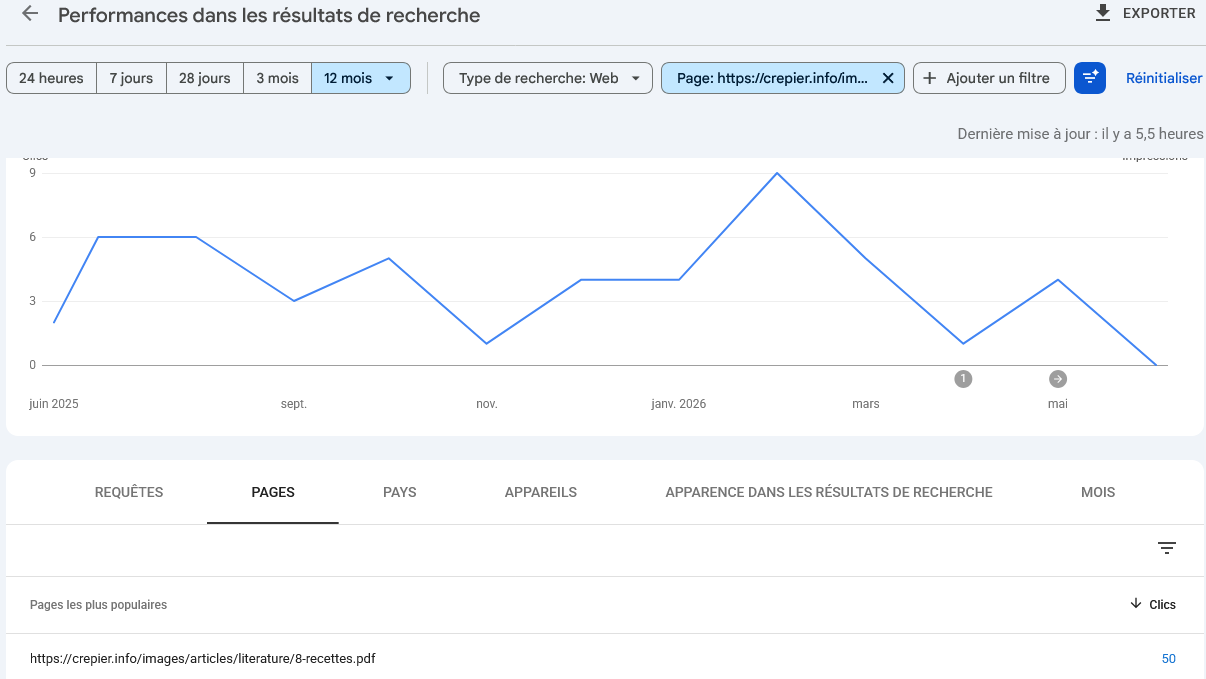The width and height of the screenshot is (1206, 679).
Task: Open the 12 mois range dropdown
Action: (361, 78)
